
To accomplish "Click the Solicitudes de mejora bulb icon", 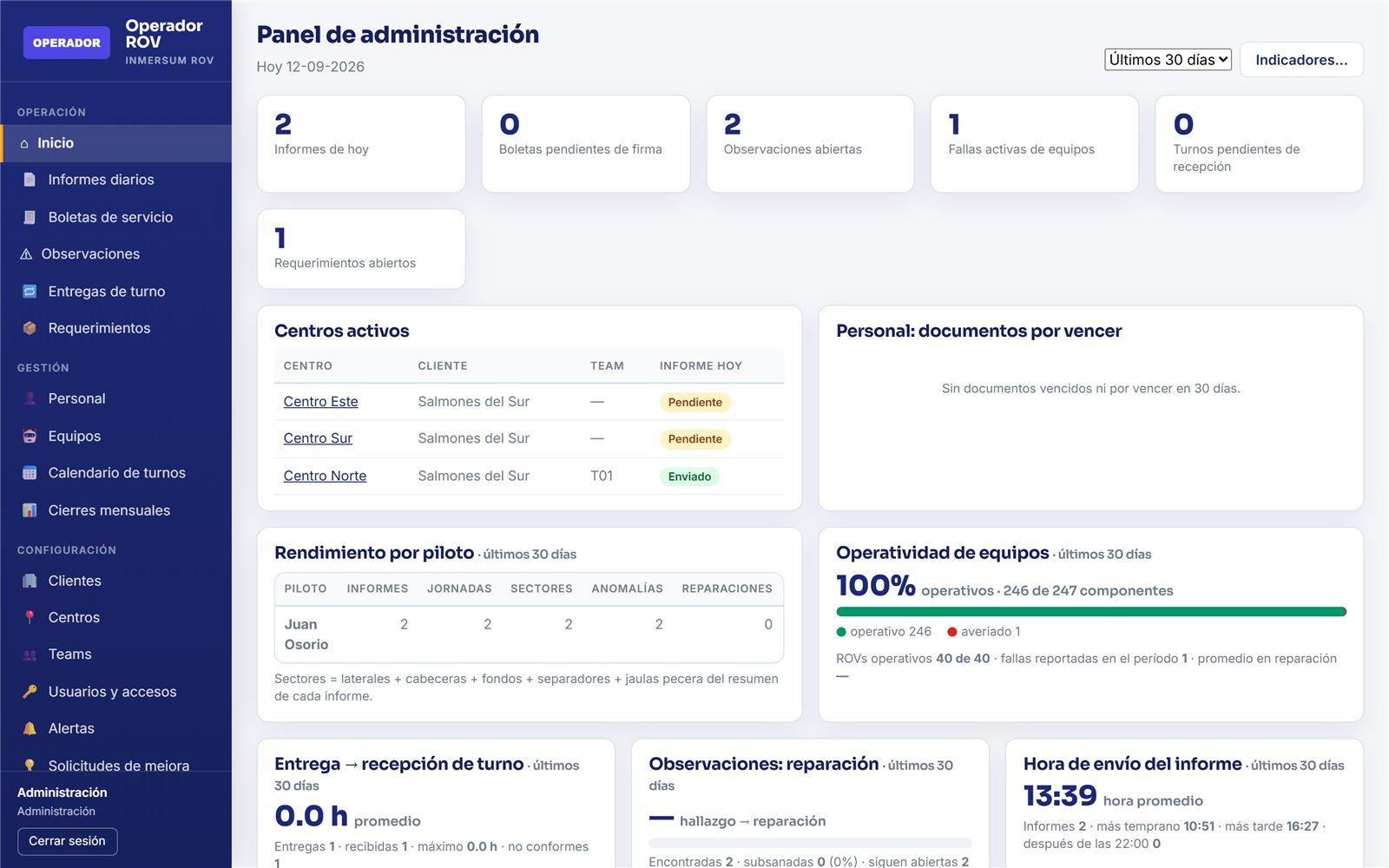I will point(30,765).
